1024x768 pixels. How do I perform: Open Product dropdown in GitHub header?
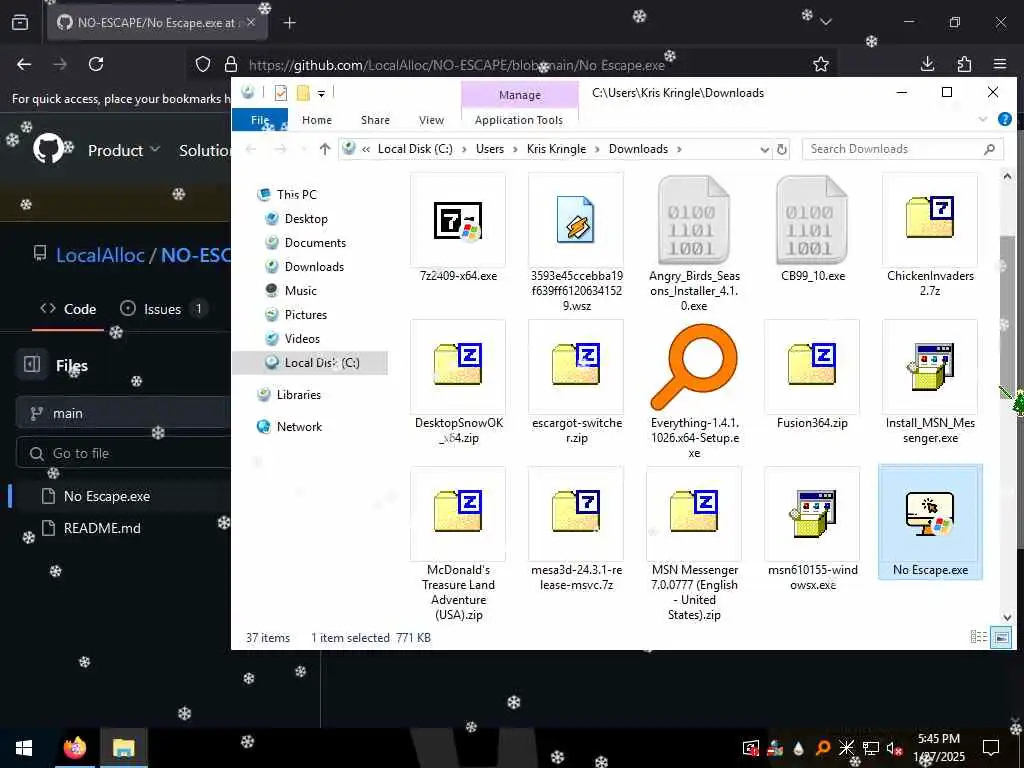point(124,150)
